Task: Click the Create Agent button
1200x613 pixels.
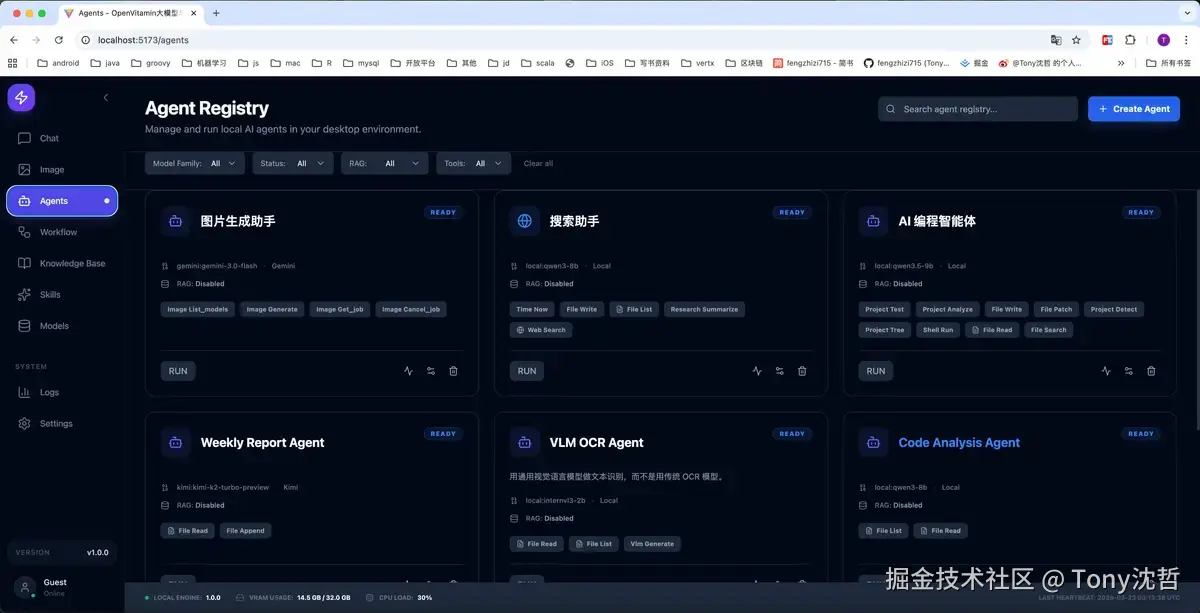Action: 1134,109
